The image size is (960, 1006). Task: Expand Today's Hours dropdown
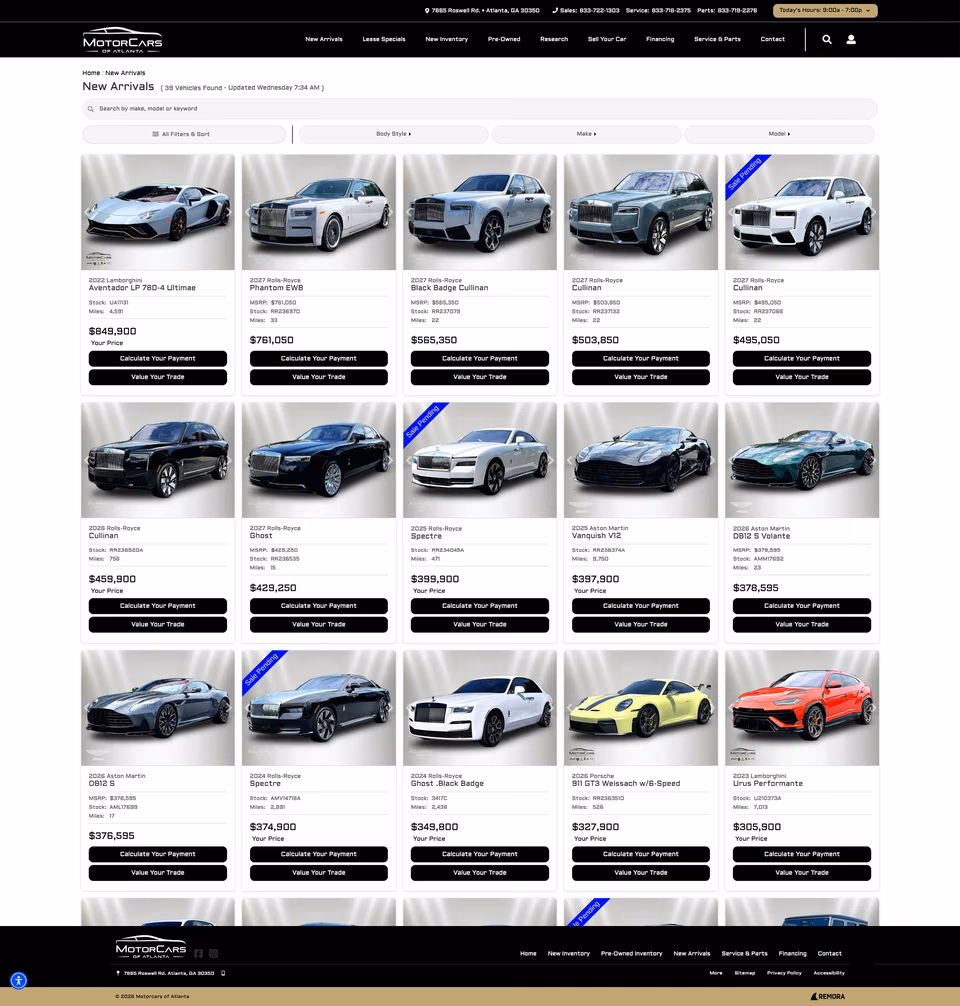click(x=825, y=10)
